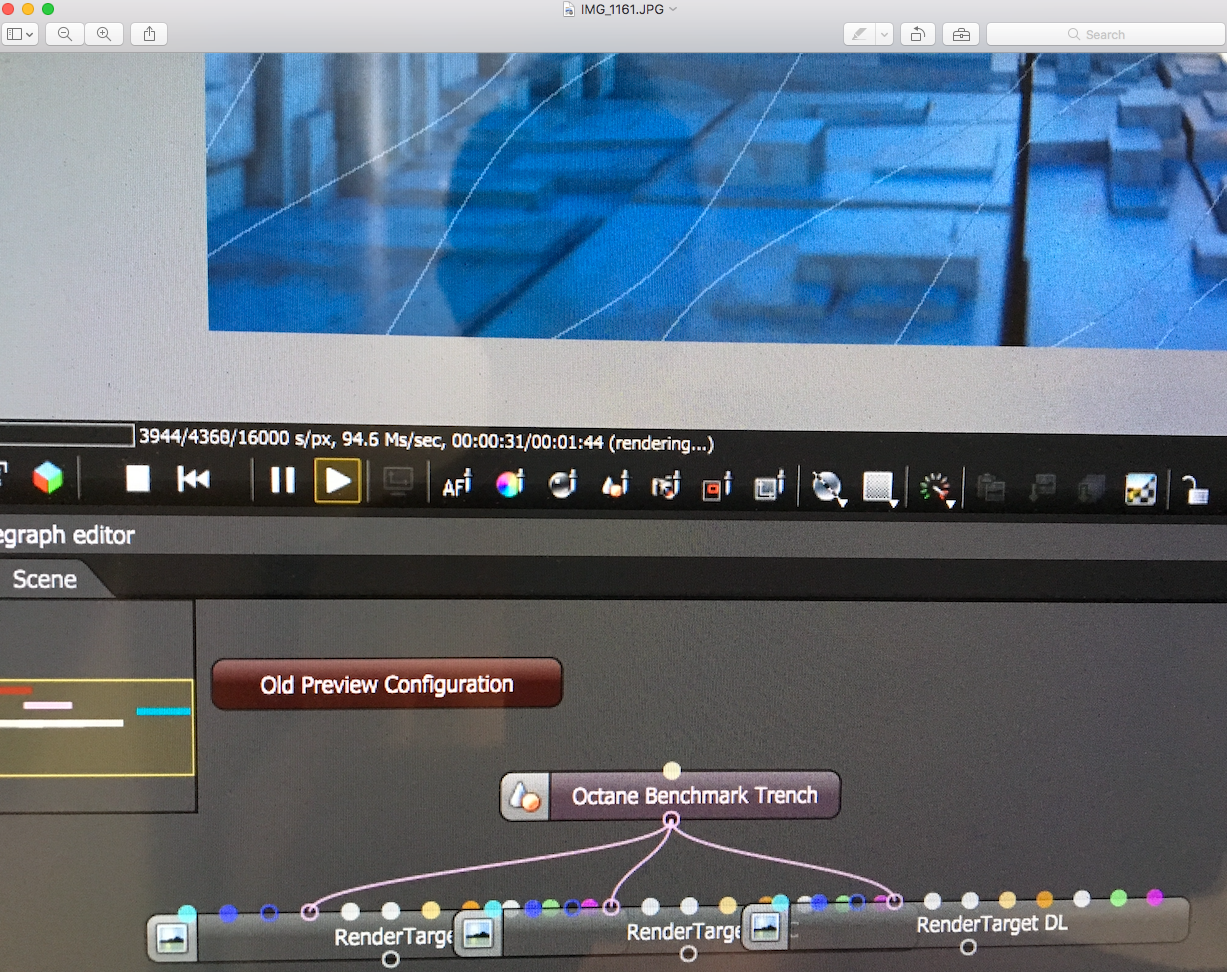
Task: Click the leftmost RenderTarget node's image icon
Action: click(172, 938)
